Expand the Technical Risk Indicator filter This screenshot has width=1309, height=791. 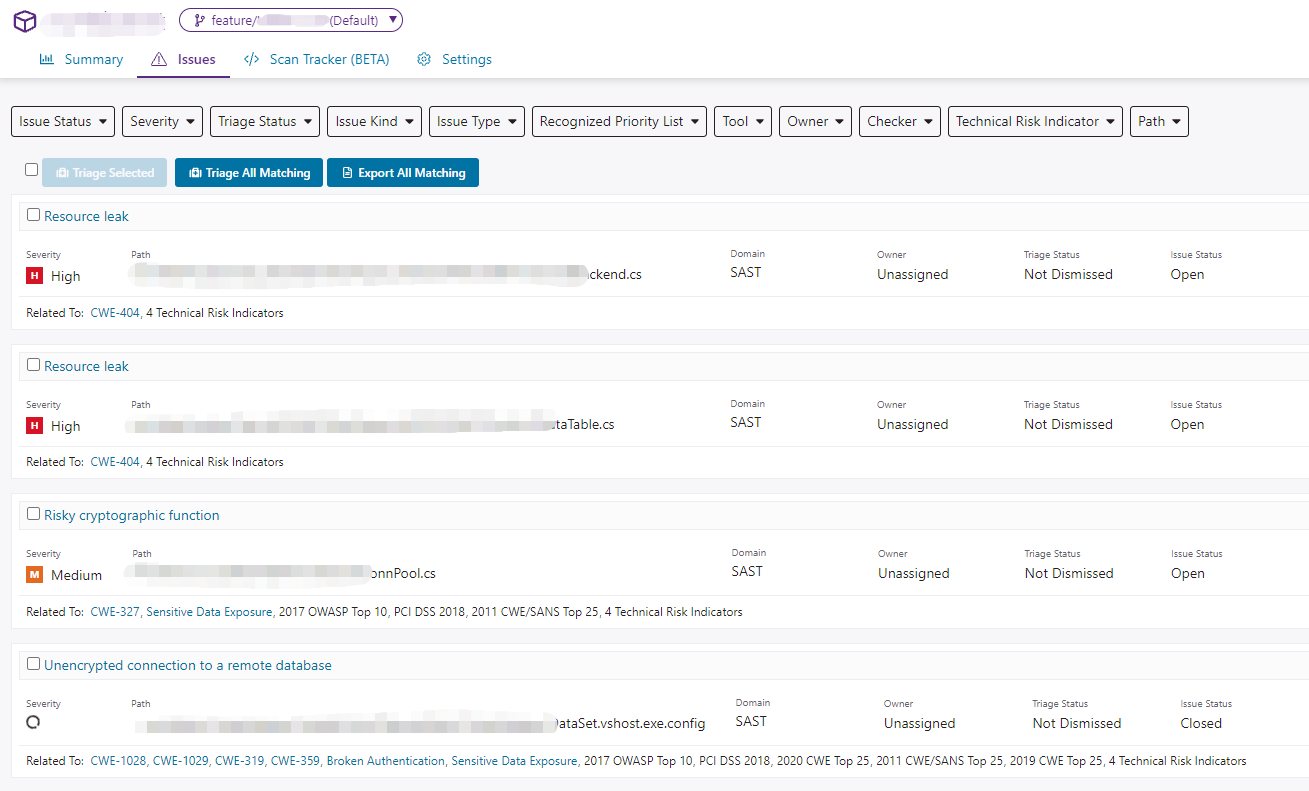1035,122
